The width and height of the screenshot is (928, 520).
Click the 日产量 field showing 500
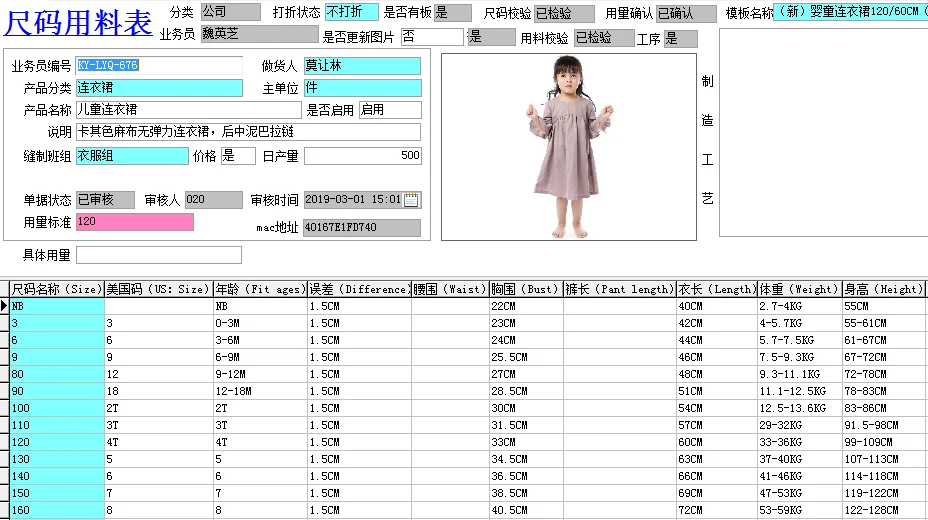(363, 156)
